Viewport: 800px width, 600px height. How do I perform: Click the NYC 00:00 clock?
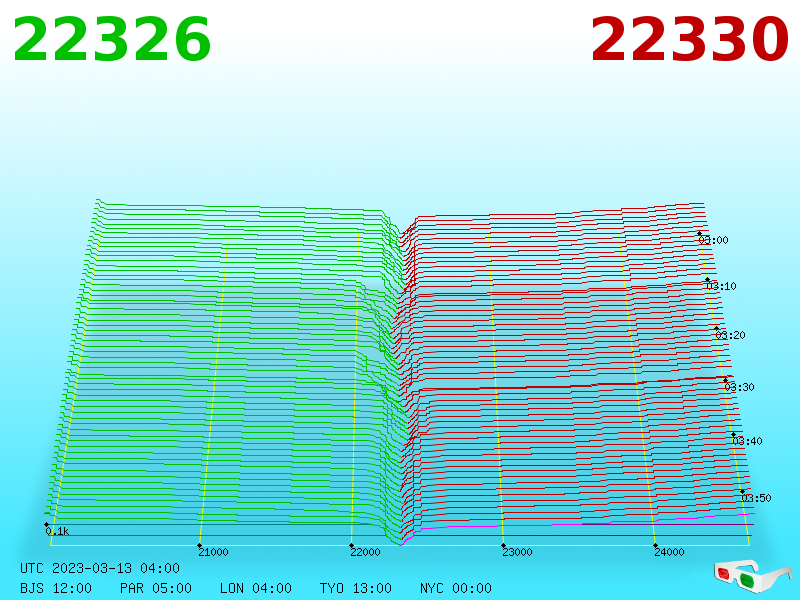point(456,588)
